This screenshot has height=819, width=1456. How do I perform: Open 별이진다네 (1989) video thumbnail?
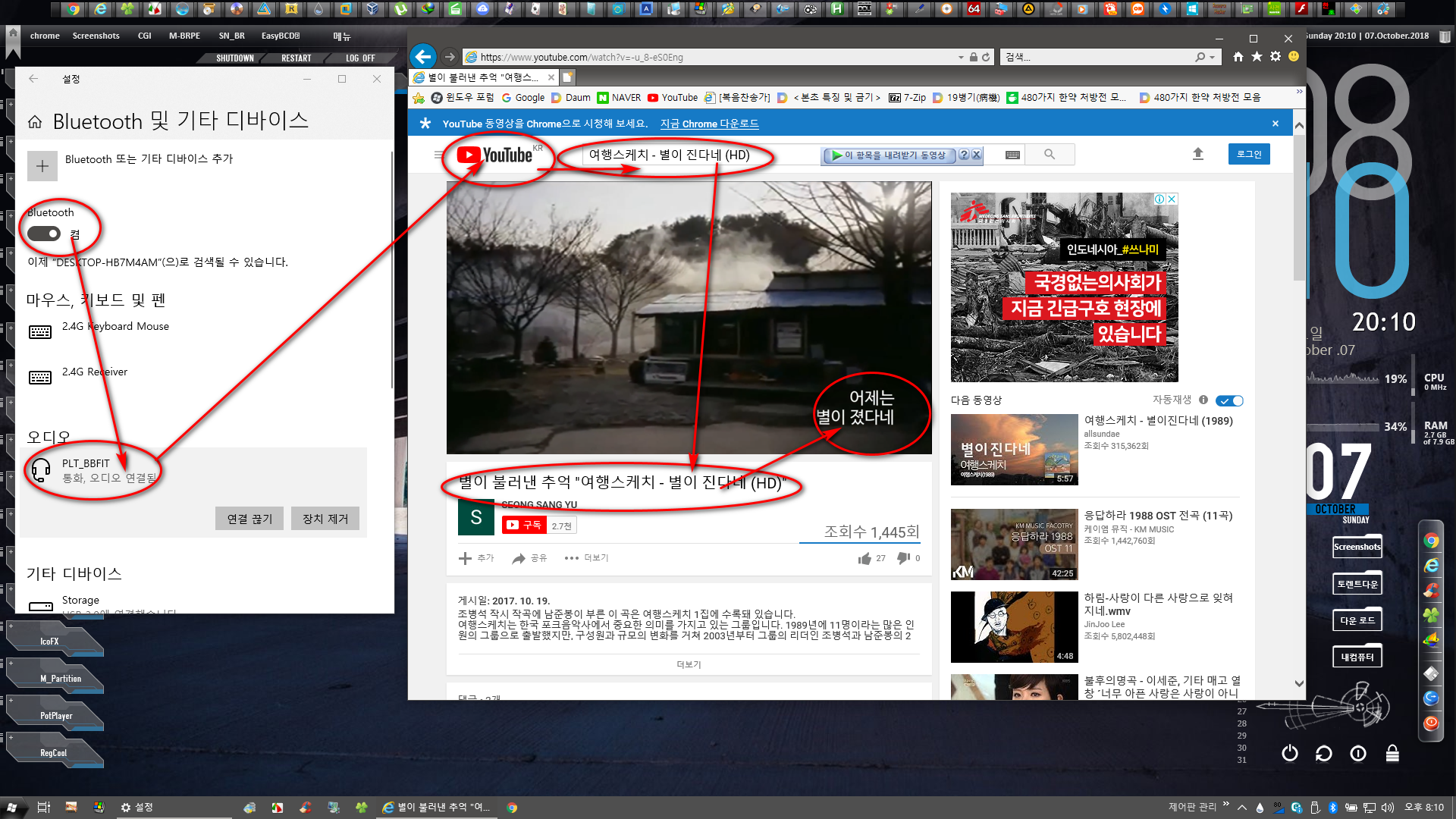(x=1014, y=449)
